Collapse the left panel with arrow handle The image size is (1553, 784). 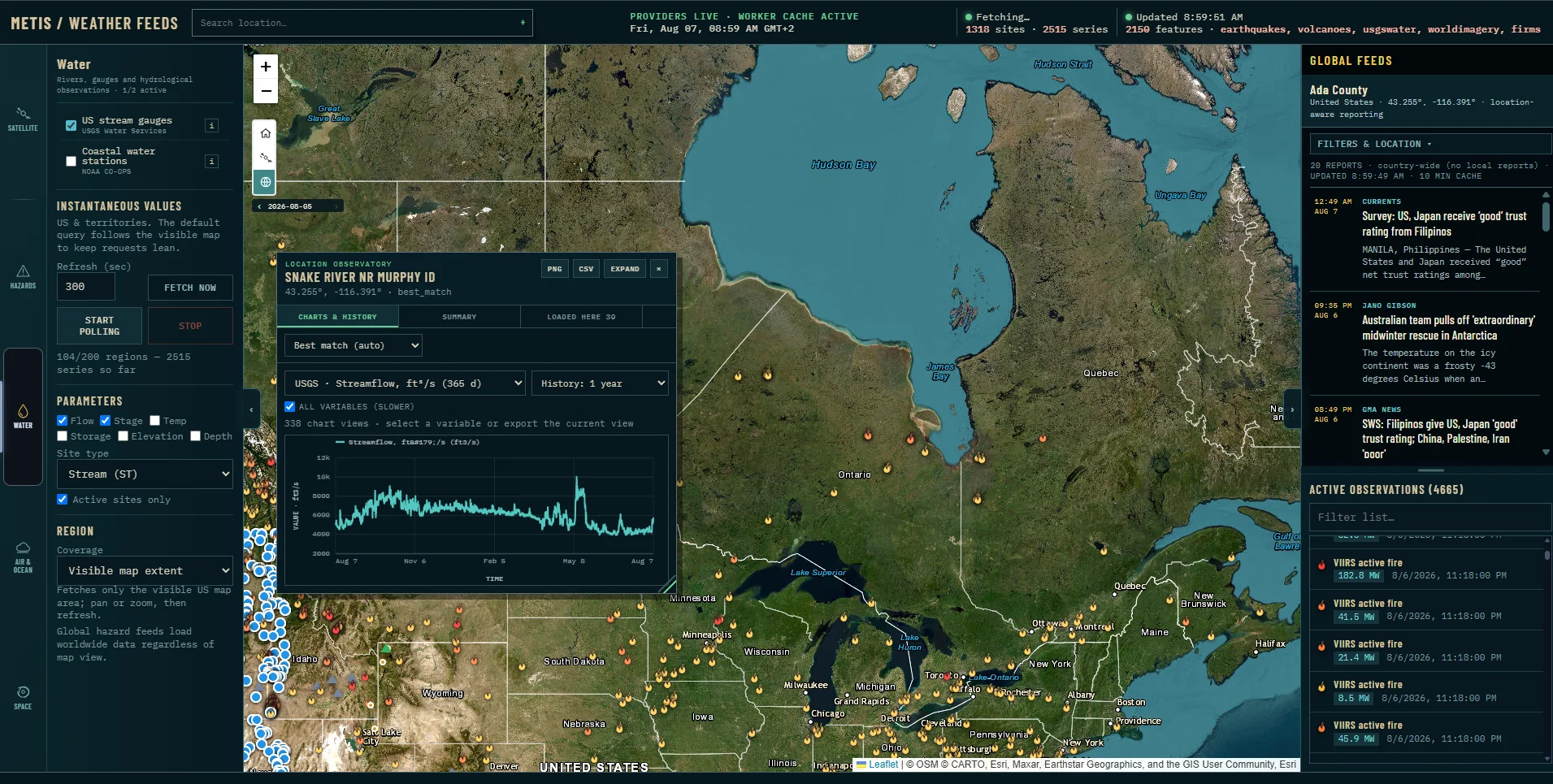[x=251, y=410]
